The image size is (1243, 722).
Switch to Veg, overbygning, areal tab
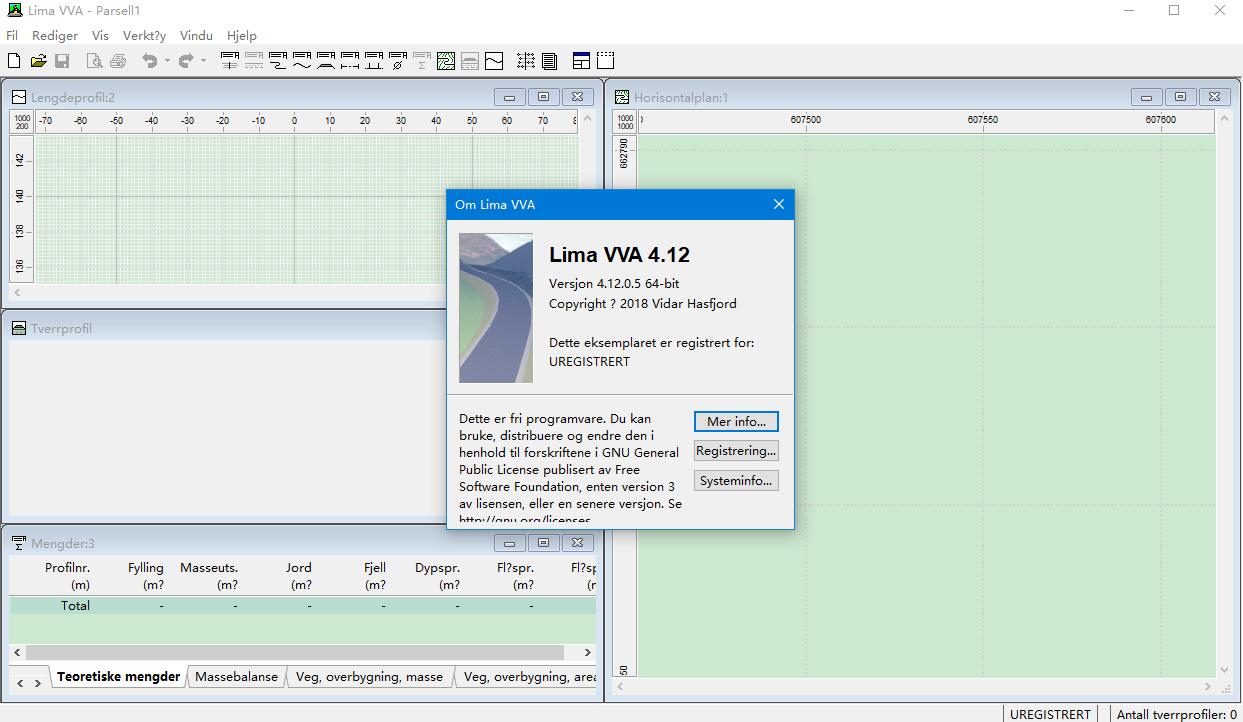(528, 677)
